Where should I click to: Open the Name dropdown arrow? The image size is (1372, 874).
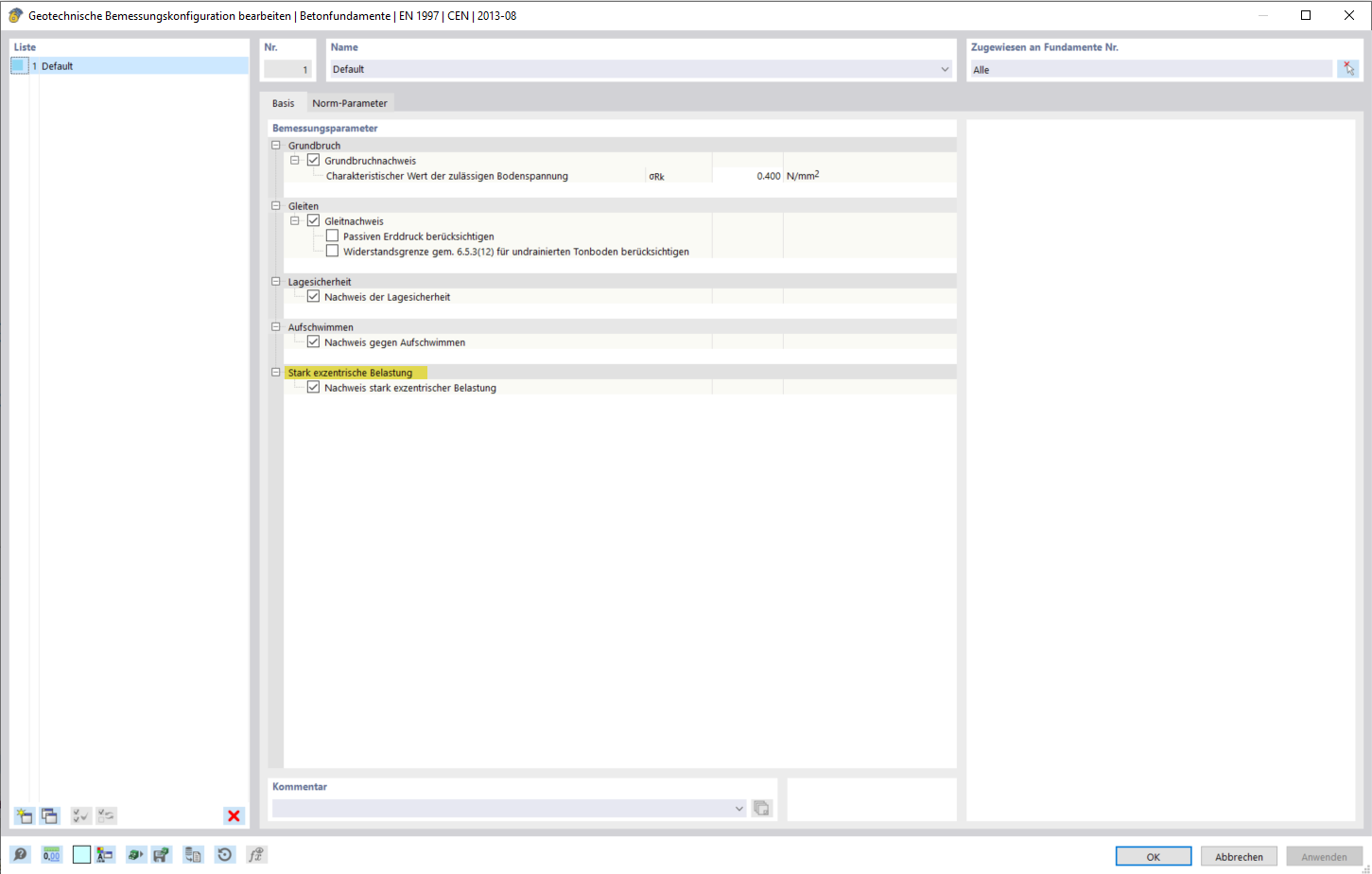point(944,69)
